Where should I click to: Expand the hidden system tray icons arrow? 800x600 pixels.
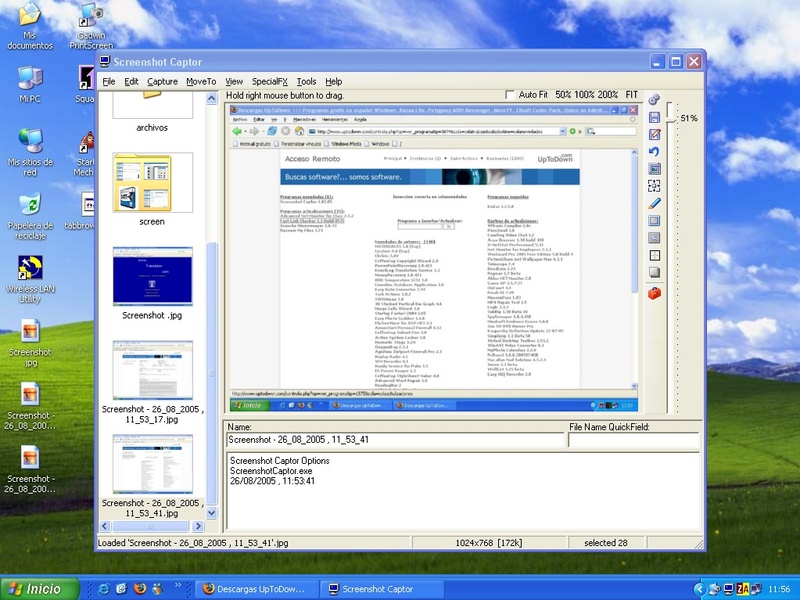pyautogui.click(x=699, y=589)
